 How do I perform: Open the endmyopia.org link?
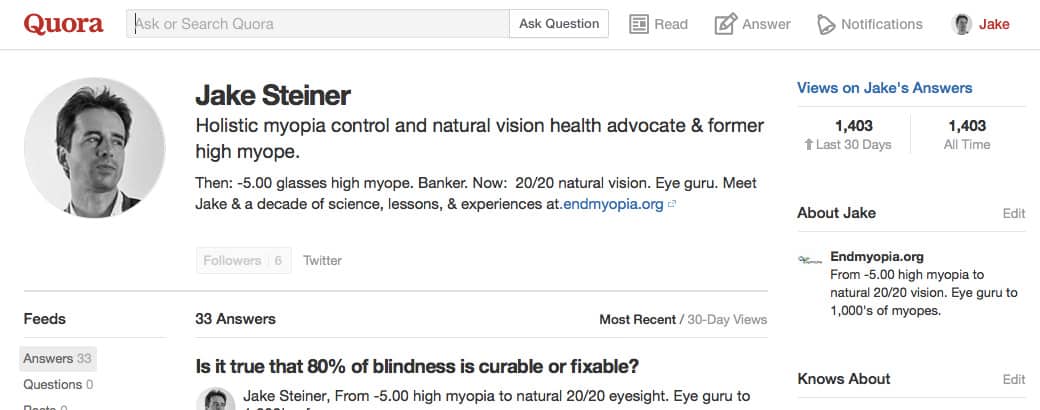click(613, 204)
